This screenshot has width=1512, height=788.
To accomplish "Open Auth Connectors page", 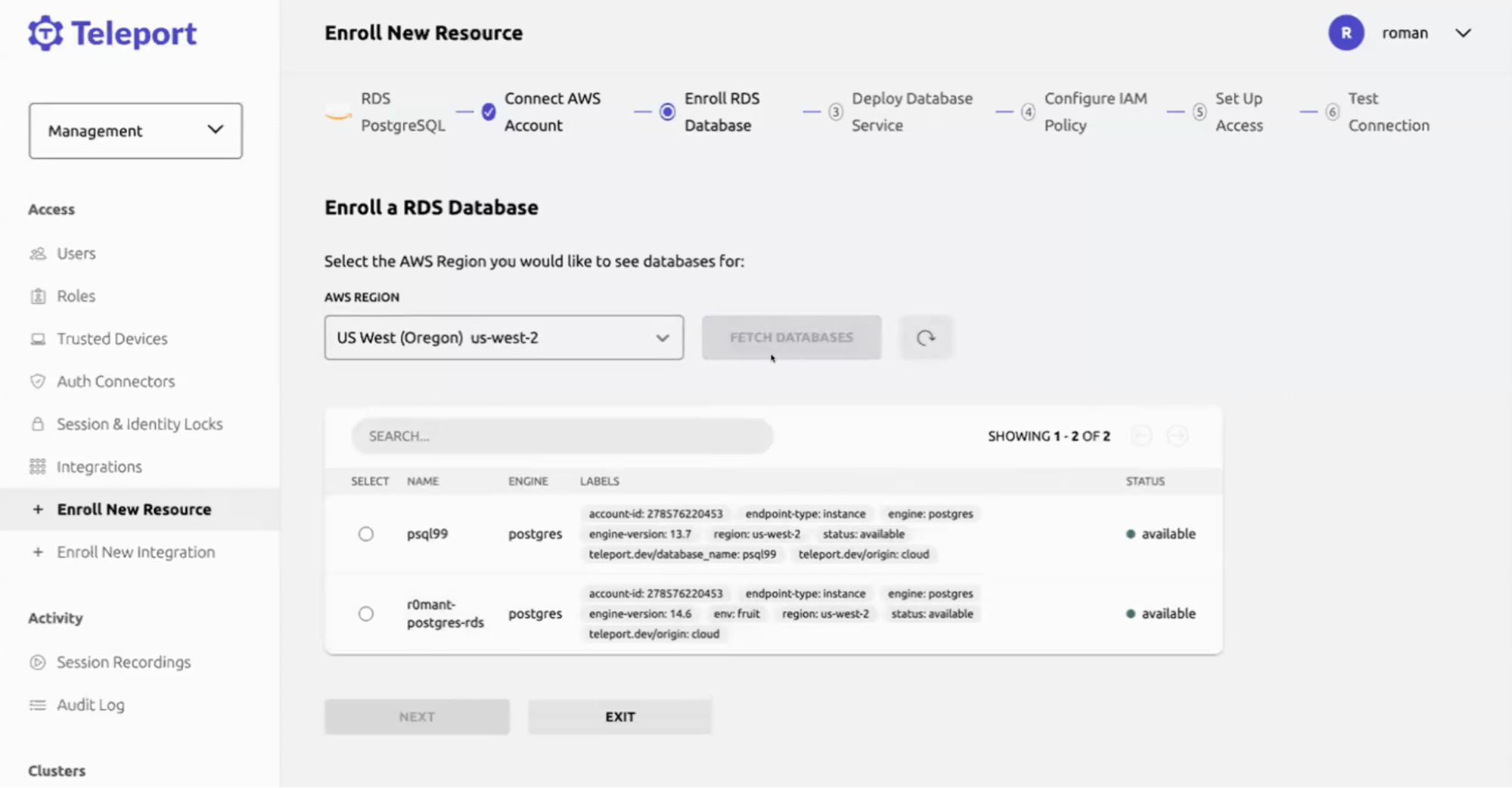I will click(116, 381).
